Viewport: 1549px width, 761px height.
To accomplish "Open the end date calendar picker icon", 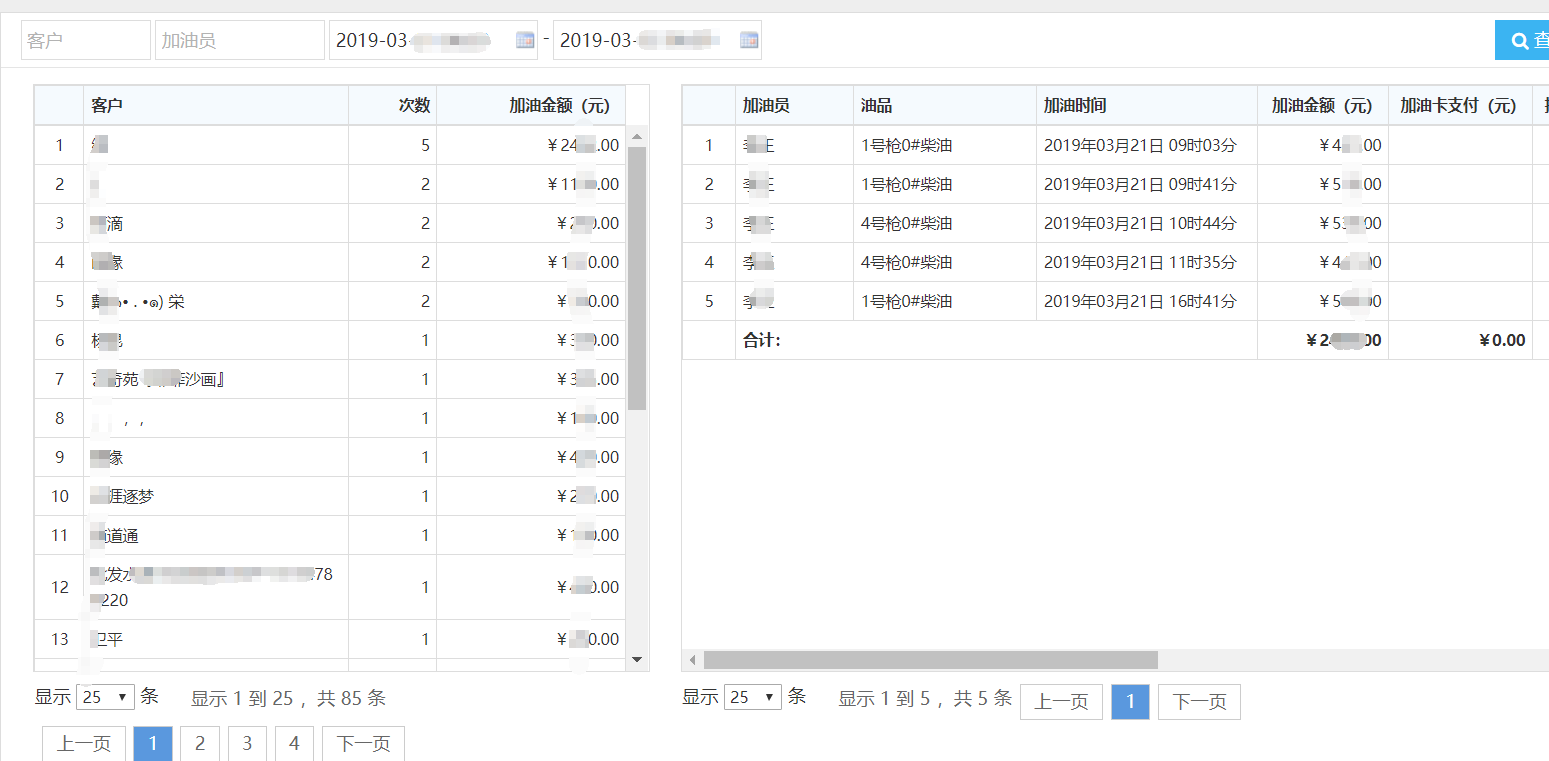I will coord(749,40).
